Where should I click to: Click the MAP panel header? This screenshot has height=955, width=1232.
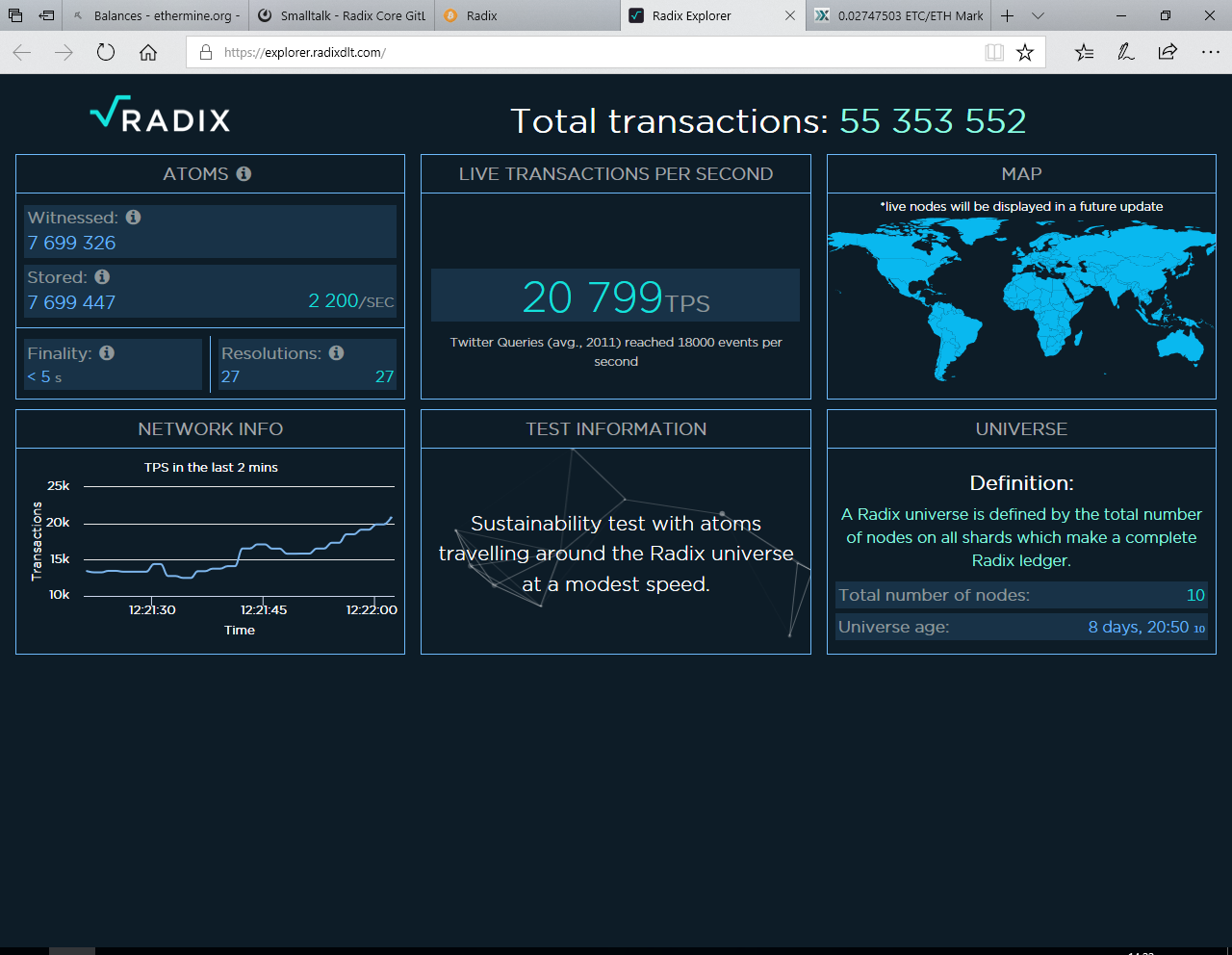[x=1021, y=173]
